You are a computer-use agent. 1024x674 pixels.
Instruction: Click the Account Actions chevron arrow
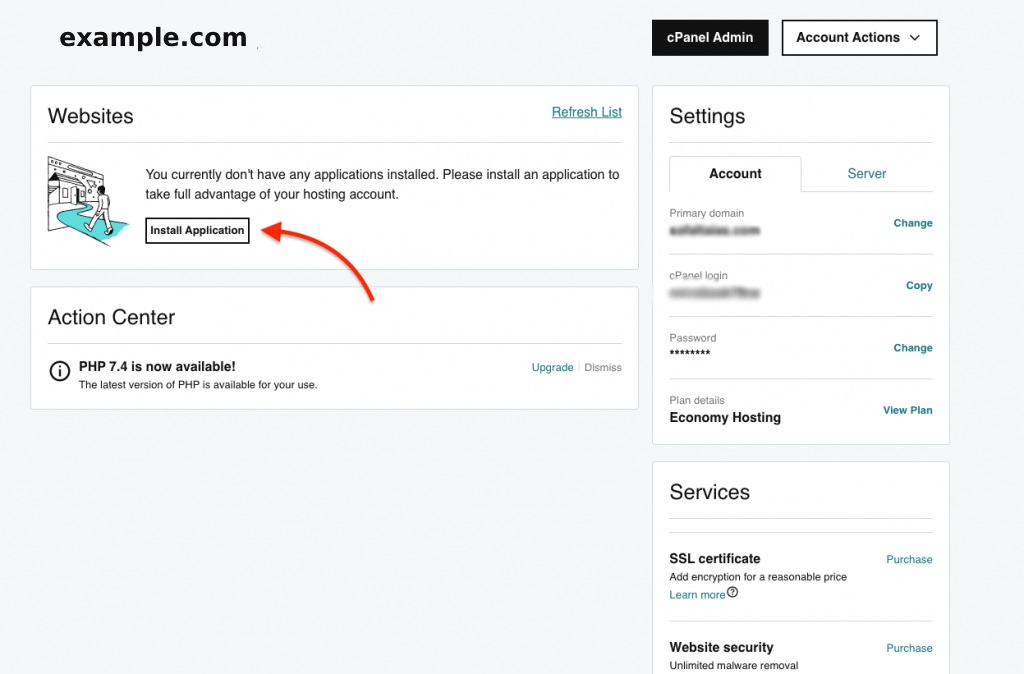coord(915,38)
